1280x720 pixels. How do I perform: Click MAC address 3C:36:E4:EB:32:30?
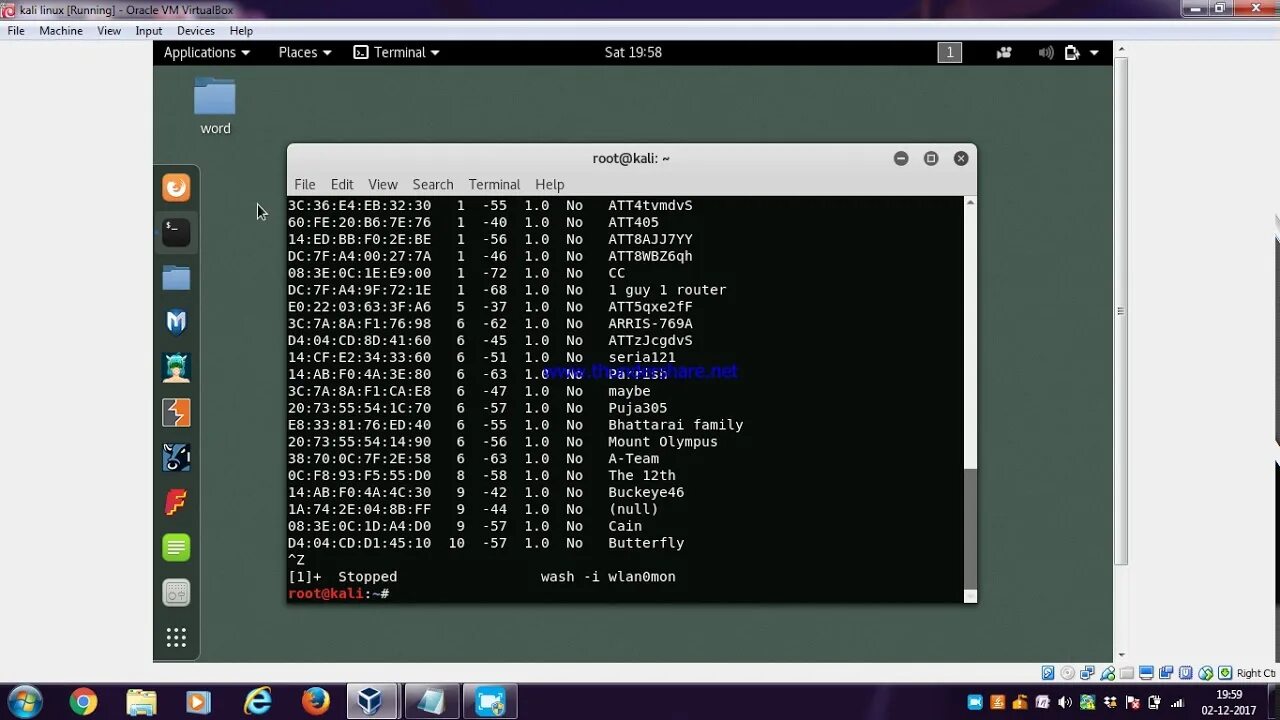coord(359,206)
